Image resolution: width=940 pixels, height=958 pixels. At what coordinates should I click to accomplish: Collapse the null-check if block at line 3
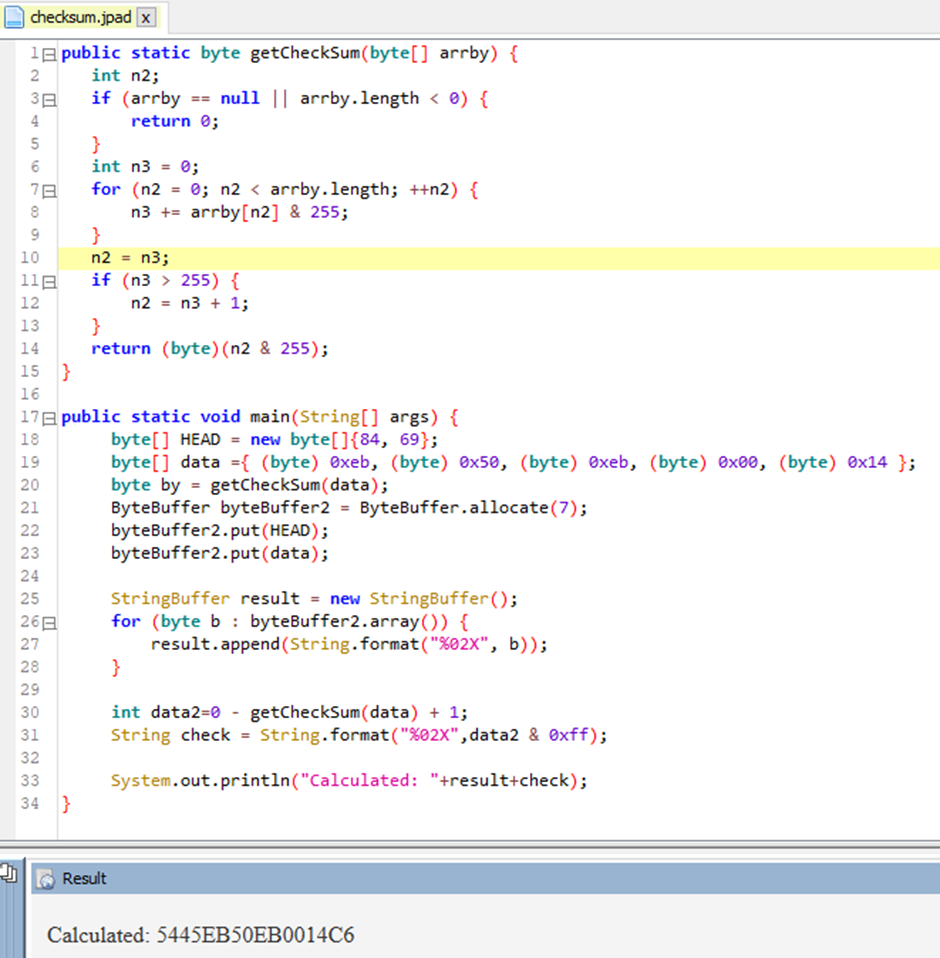click(x=50, y=99)
